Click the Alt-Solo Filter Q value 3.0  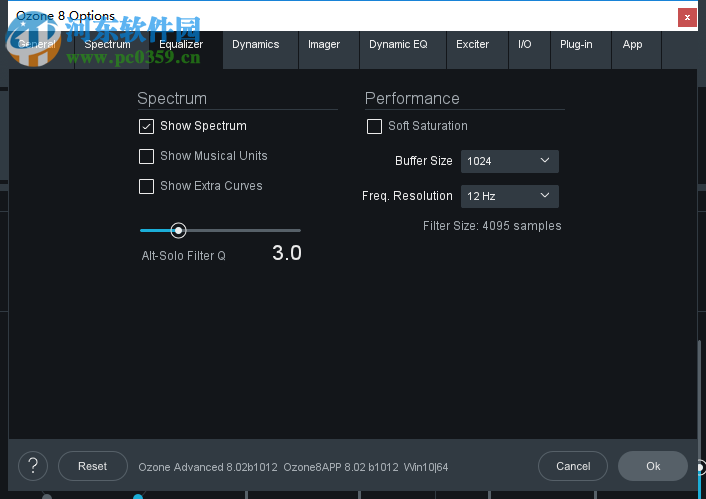[x=287, y=253]
